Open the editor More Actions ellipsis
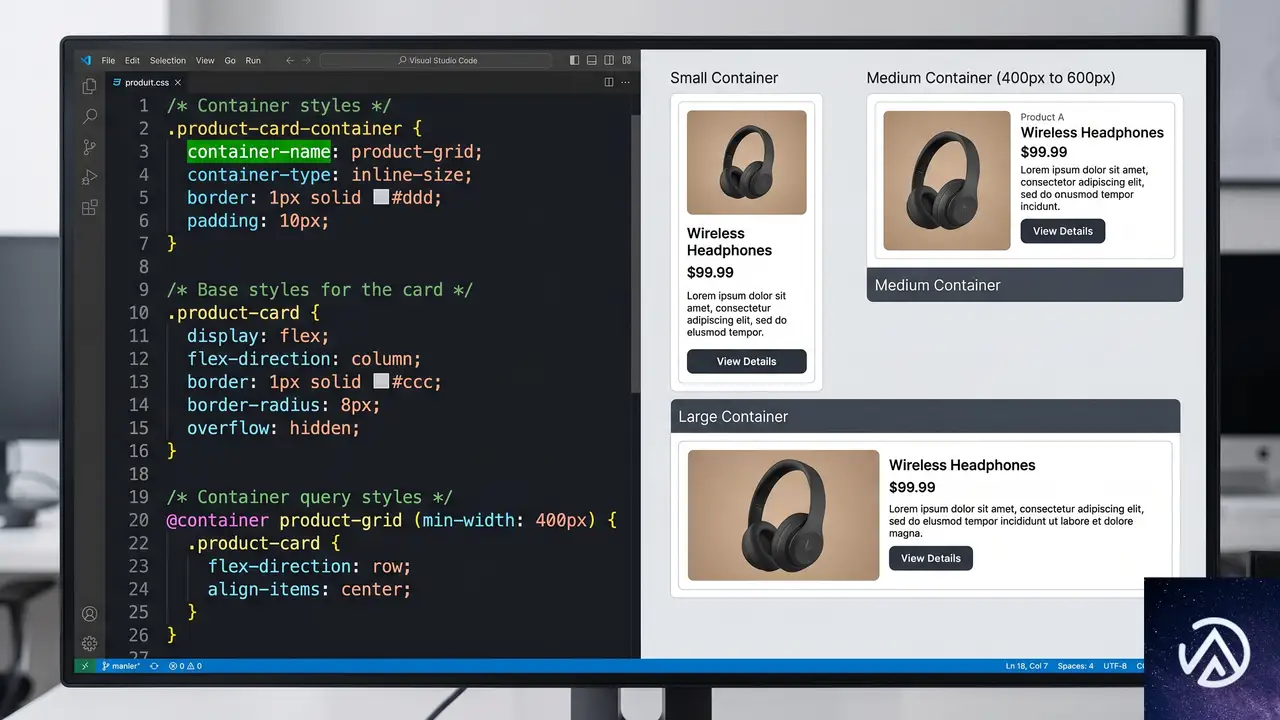The width and height of the screenshot is (1280, 720). [x=626, y=82]
